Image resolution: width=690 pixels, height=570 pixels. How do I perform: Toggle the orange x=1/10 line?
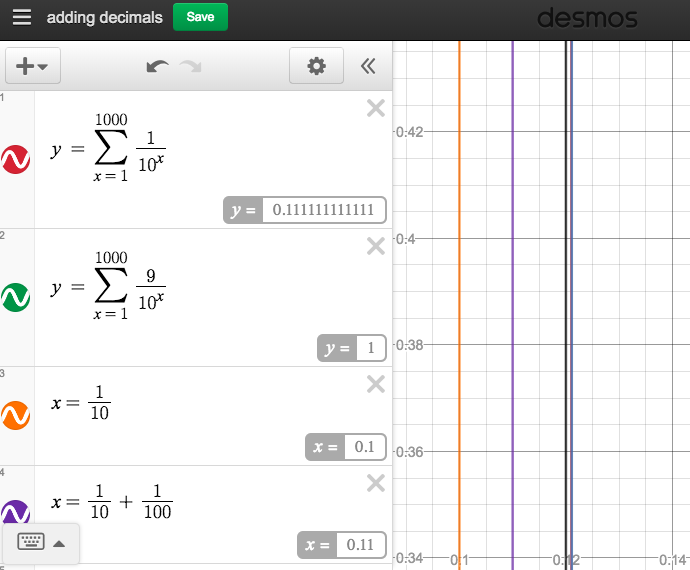17,415
